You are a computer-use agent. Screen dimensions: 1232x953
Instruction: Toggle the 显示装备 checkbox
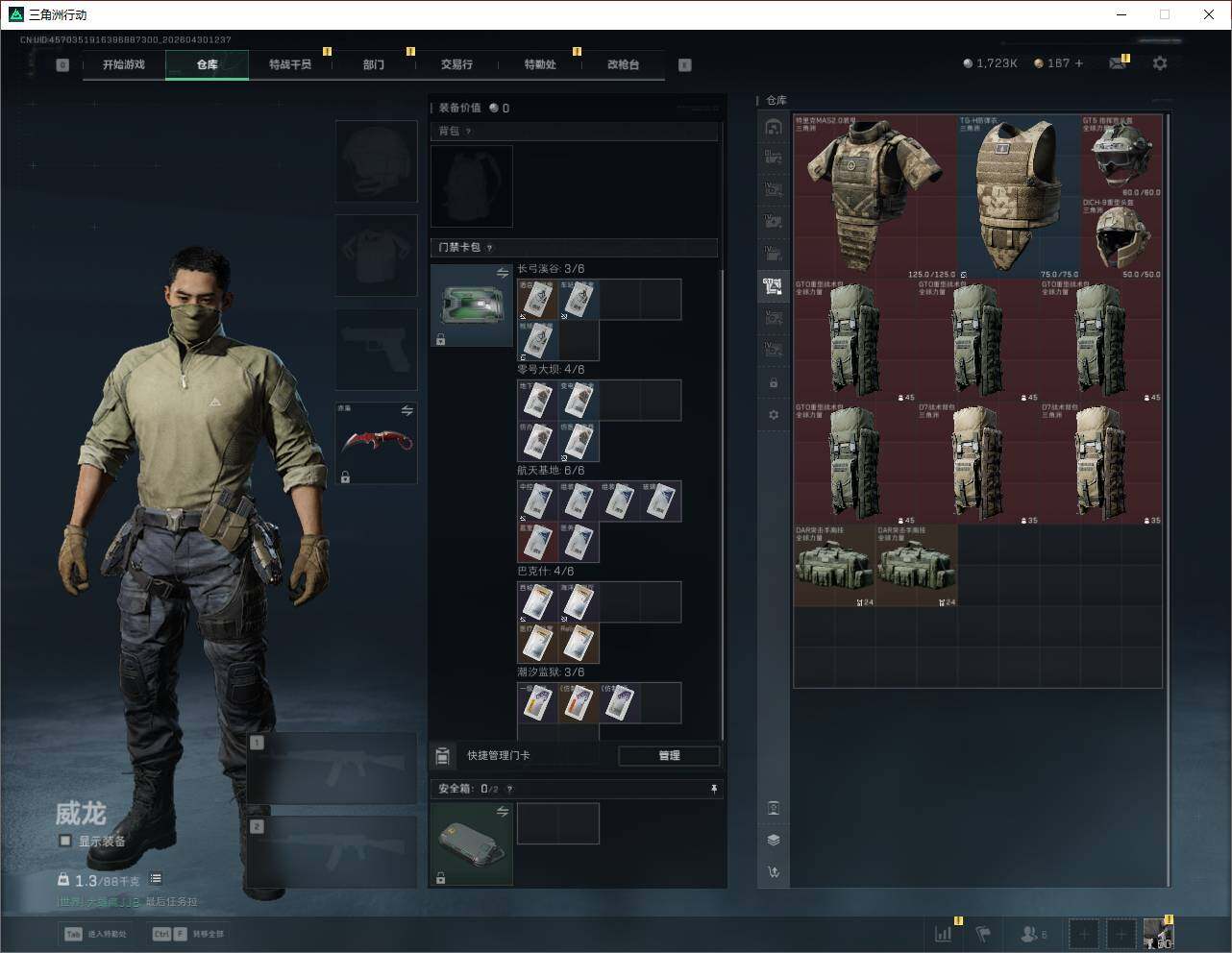65,841
